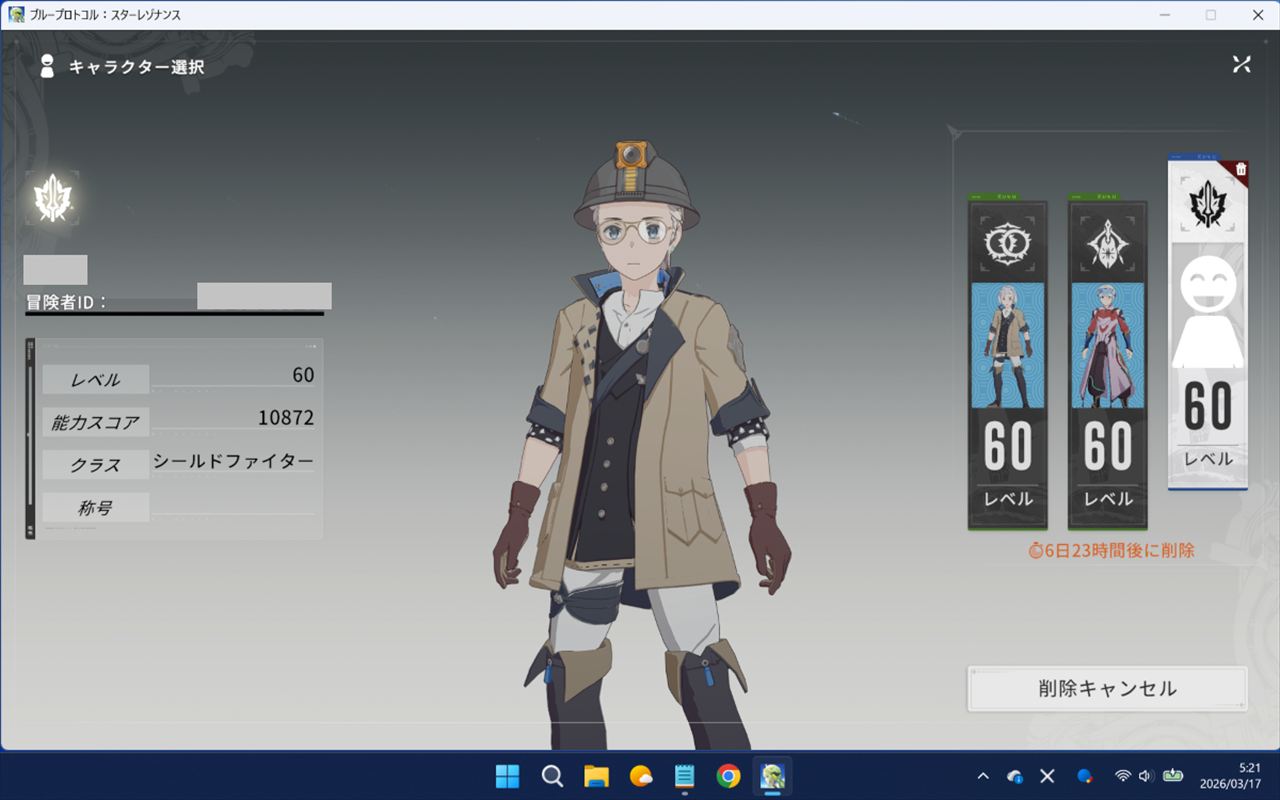Click the sword-leaf emblem on the white card
The width and height of the screenshot is (1280, 800).
tap(1207, 203)
